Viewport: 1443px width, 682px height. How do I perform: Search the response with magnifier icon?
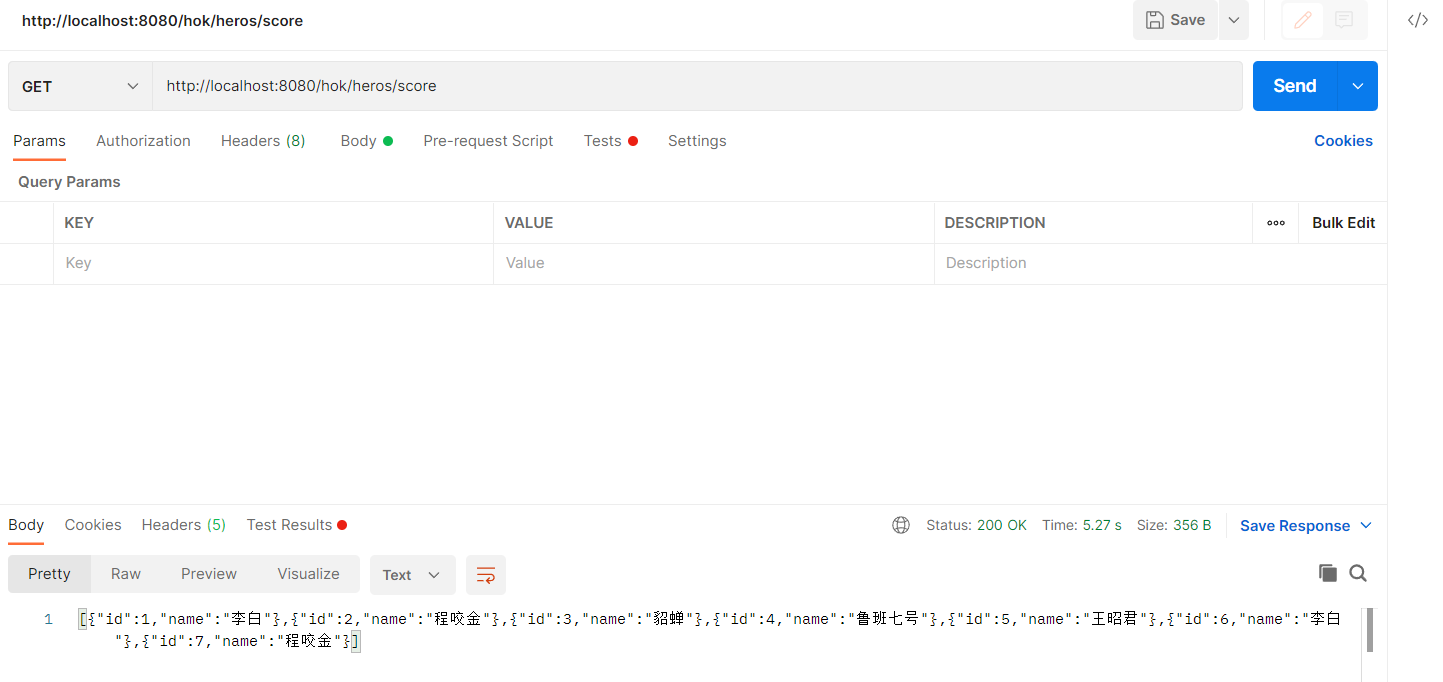click(x=1357, y=573)
